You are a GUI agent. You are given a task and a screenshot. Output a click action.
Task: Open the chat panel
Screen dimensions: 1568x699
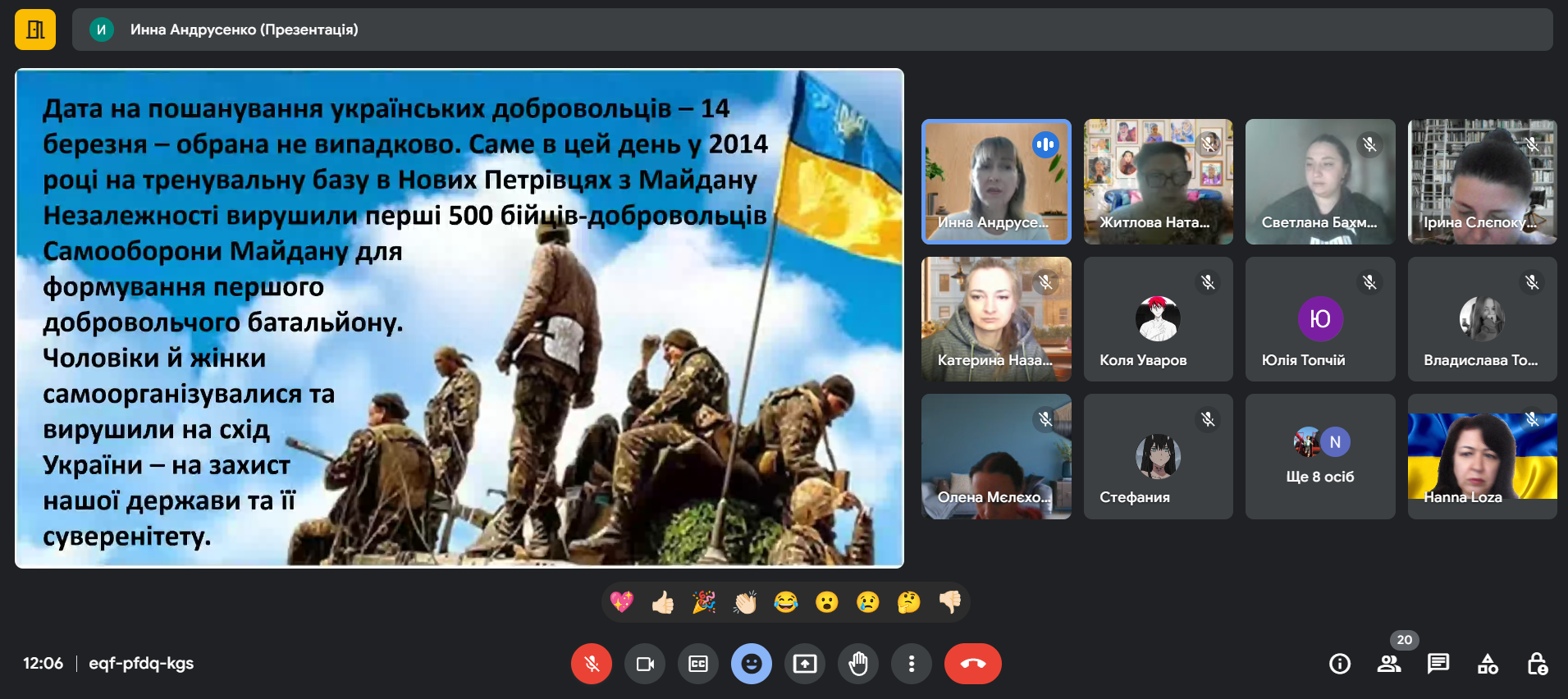[x=1438, y=664]
